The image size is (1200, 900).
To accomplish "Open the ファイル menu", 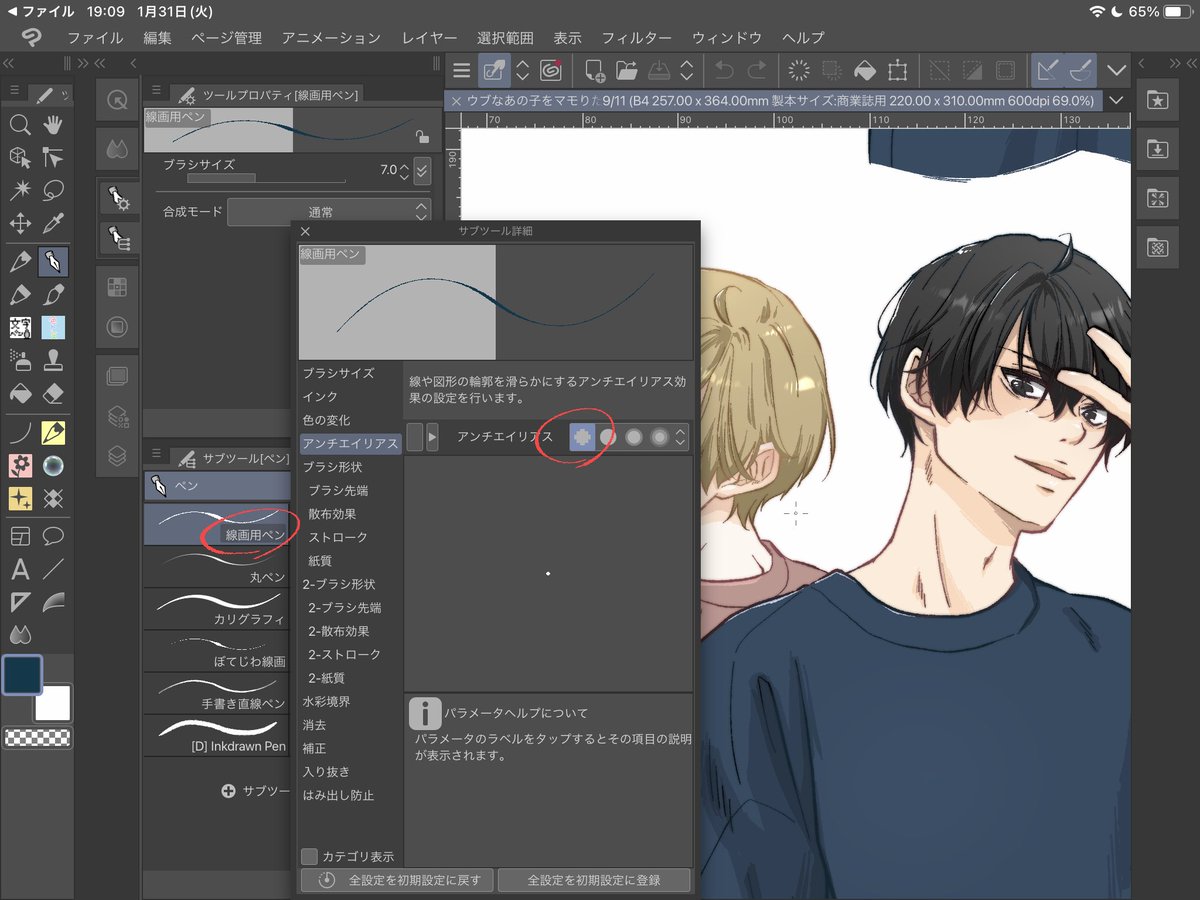I will point(95,38).
